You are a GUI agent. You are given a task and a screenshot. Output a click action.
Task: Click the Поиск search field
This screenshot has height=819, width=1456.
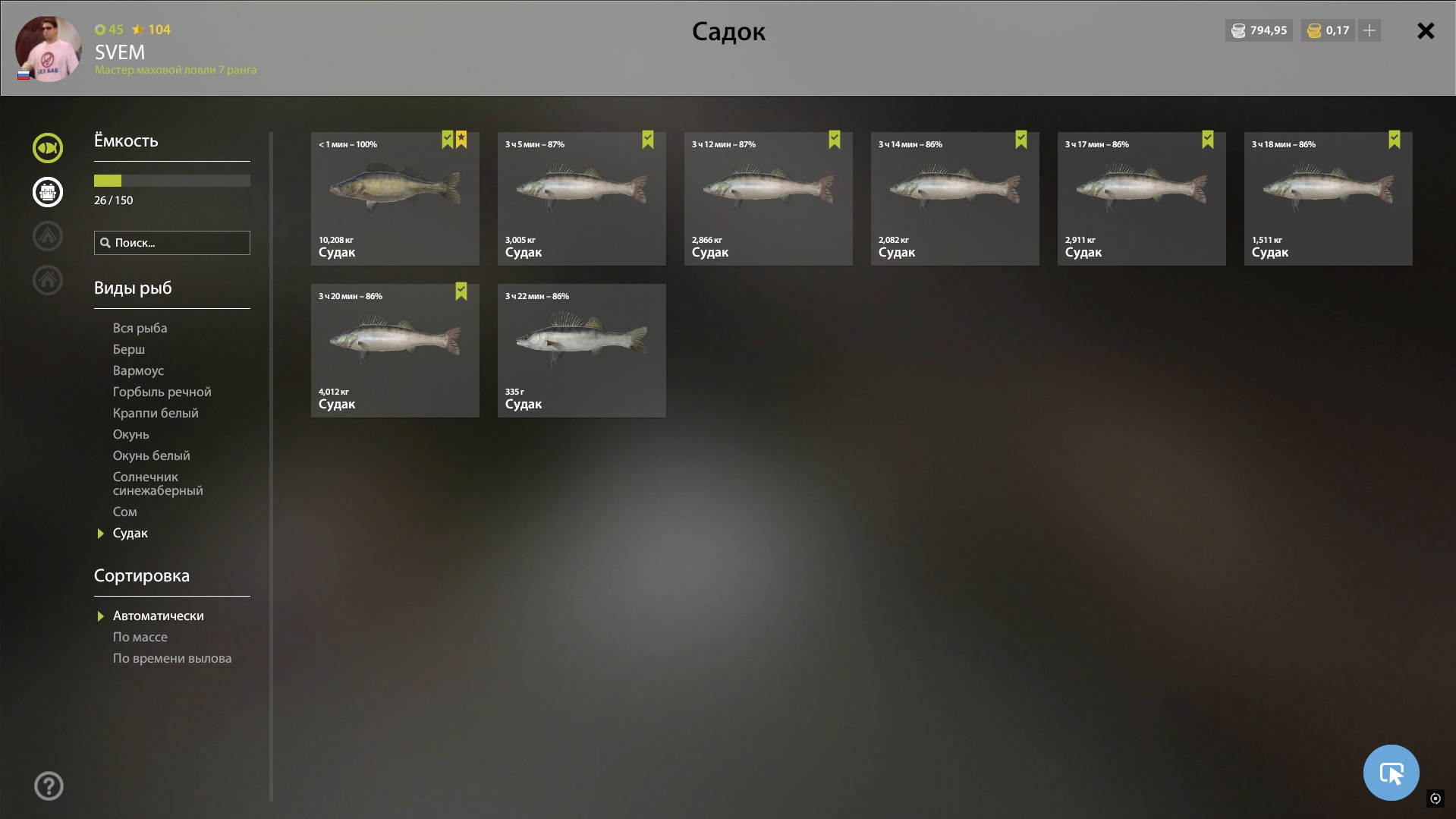pos(172,243)
